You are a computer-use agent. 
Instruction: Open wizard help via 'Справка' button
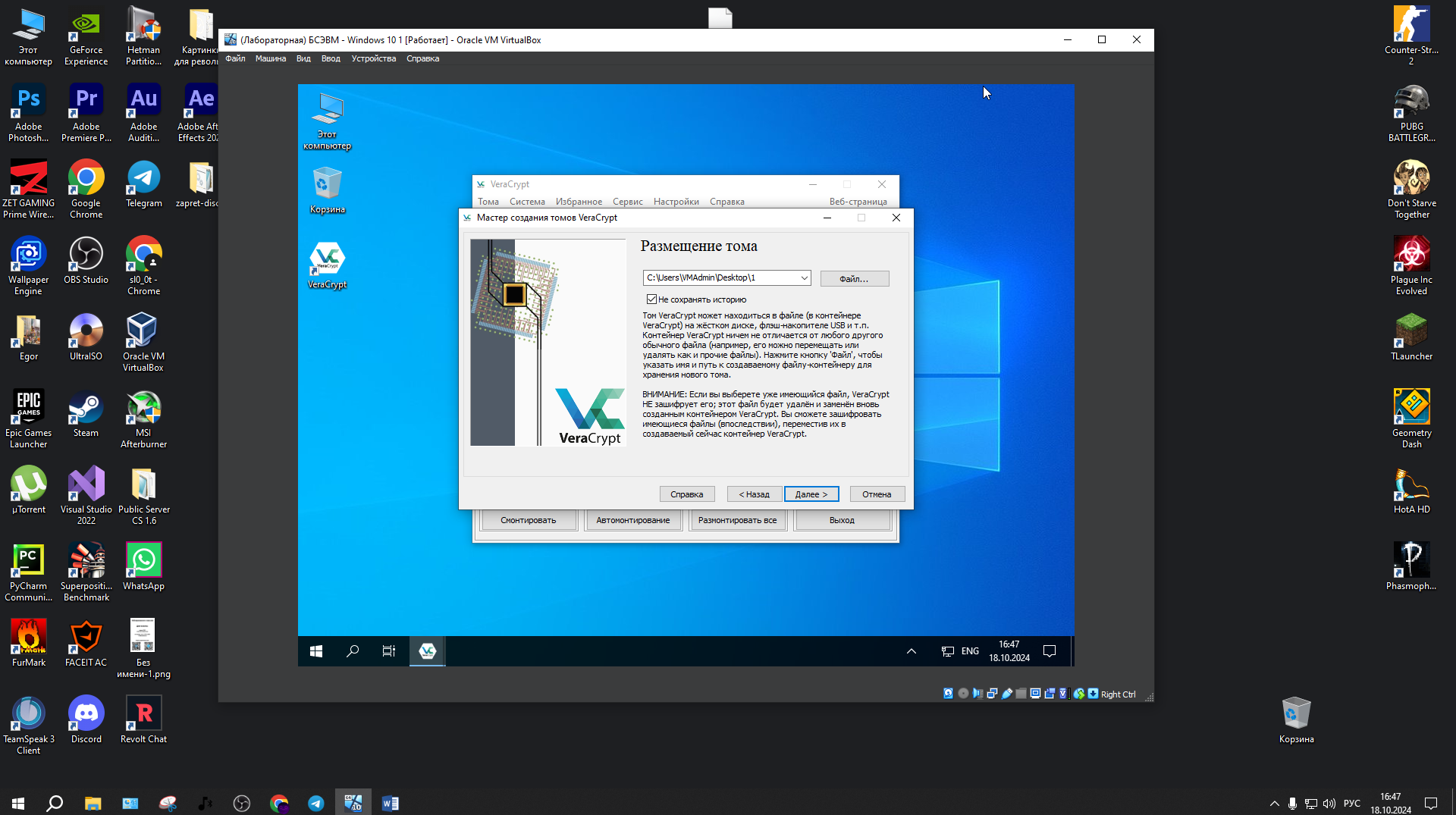pos(687,494)
